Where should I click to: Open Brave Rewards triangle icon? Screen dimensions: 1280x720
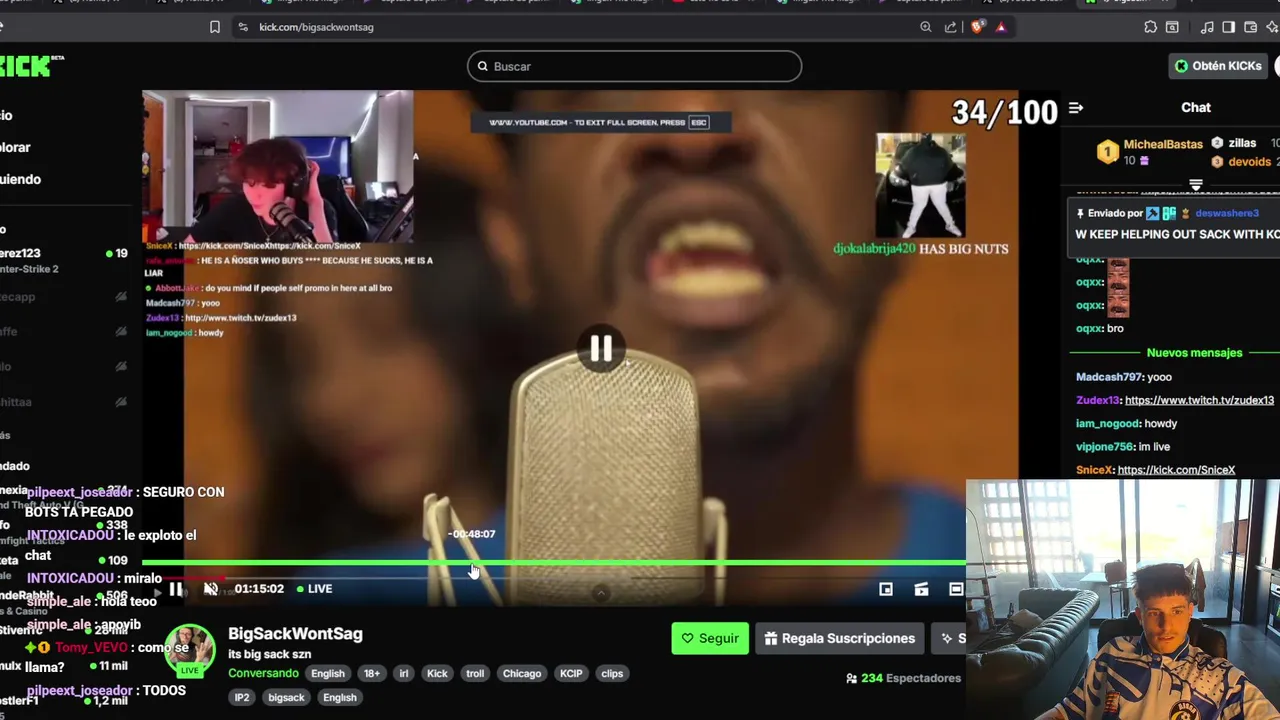pyautogui.click(x=1001, y=27)
